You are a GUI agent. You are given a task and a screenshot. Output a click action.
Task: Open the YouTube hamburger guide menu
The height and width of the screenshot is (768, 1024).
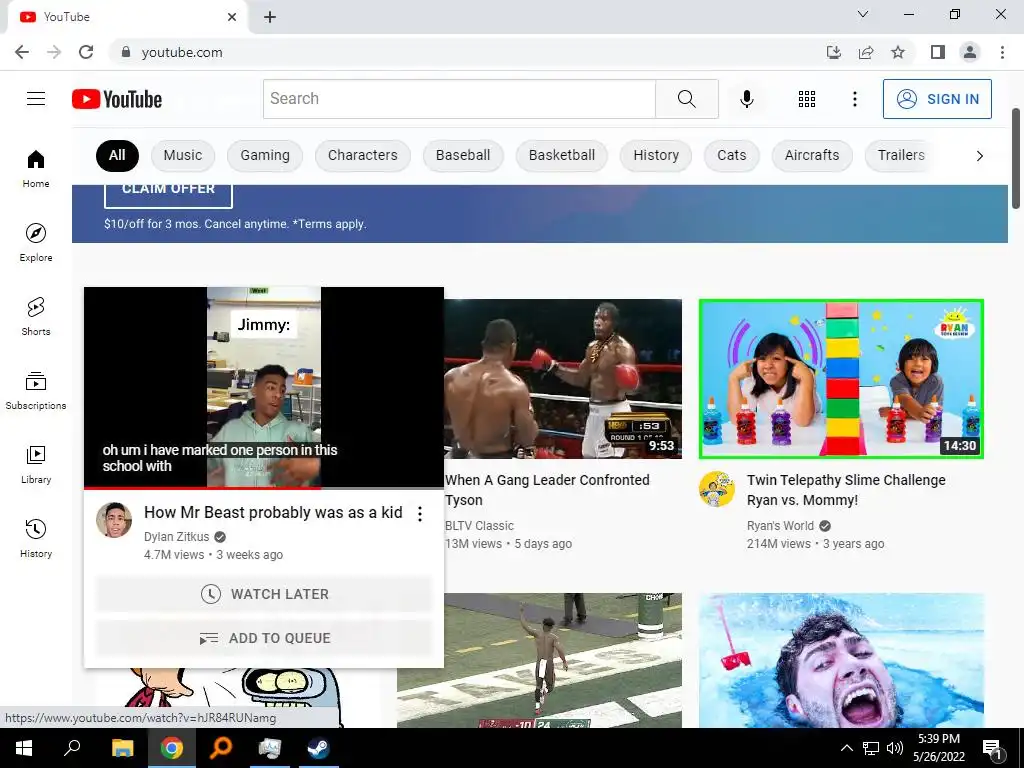[x=36, y=99]
